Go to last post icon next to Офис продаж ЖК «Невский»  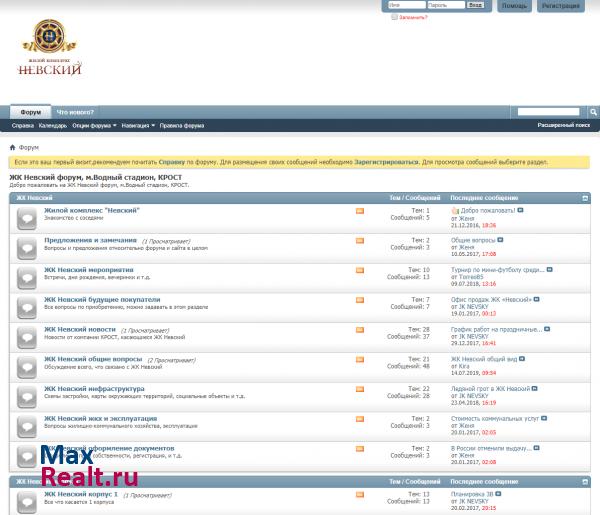point(536,299)
